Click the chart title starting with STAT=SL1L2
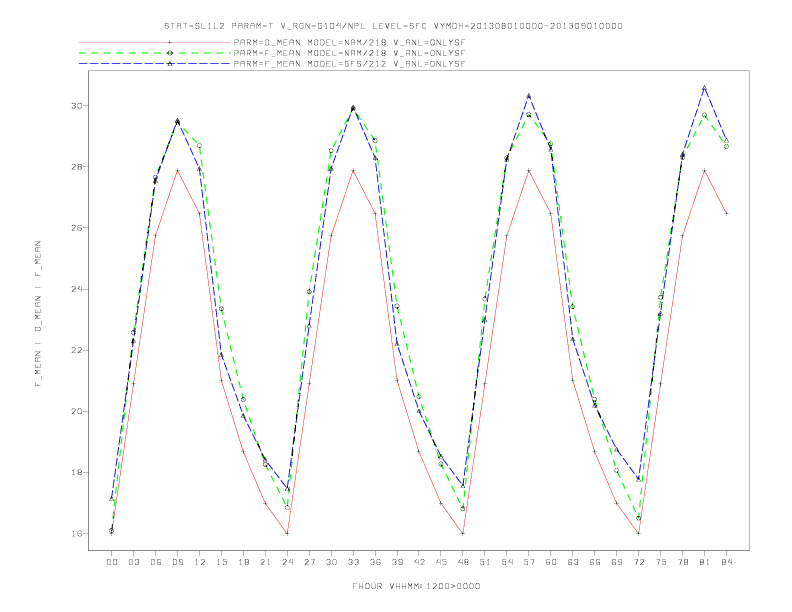 point(393,26)
